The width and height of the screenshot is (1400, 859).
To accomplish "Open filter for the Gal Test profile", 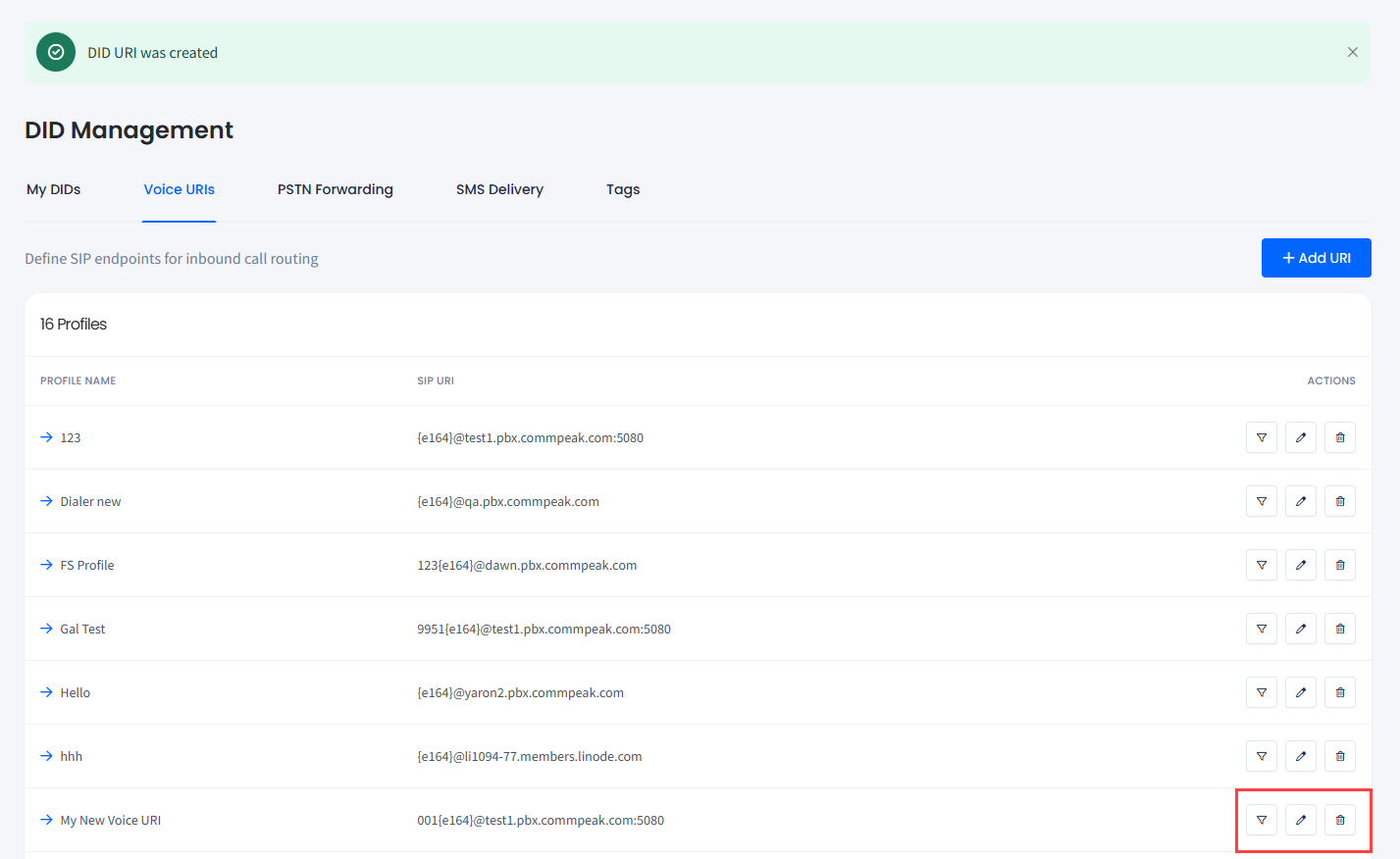I will 1262,629.
